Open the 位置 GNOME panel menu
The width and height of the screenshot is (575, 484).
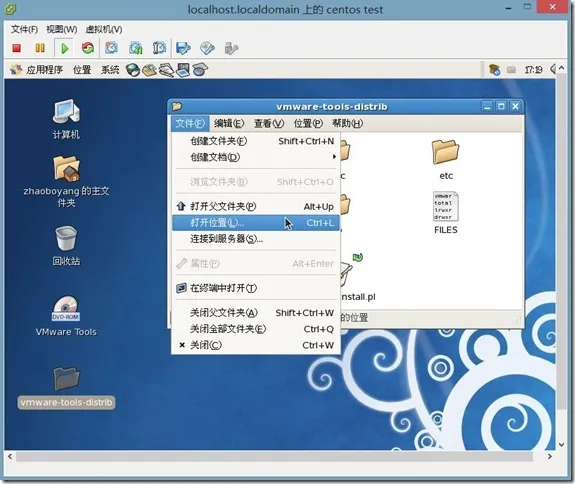82,70
